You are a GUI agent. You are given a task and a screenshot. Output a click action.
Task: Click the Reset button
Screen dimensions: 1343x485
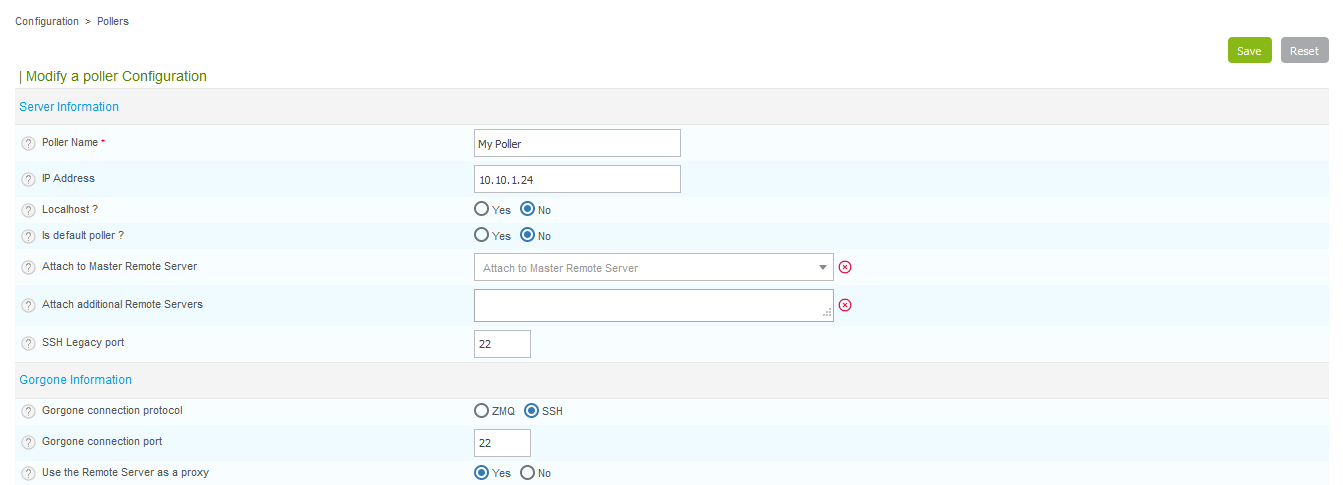coord(1304,51)
